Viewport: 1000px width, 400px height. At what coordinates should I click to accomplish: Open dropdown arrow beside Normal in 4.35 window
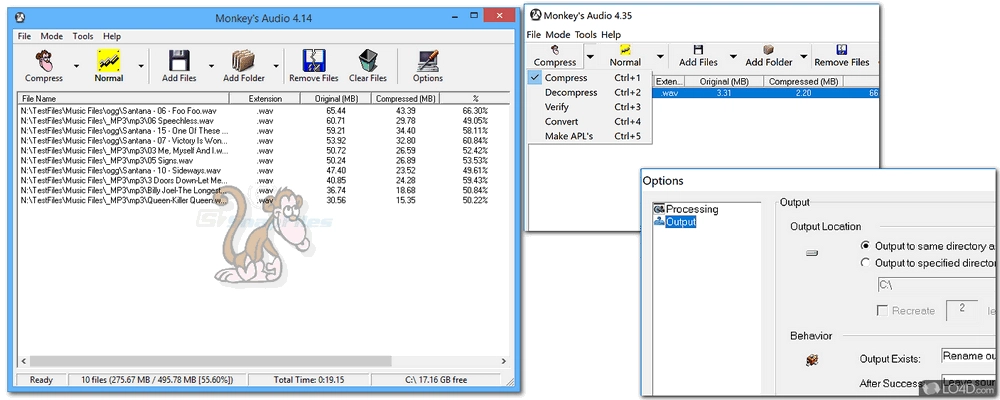tap(660, 57)
